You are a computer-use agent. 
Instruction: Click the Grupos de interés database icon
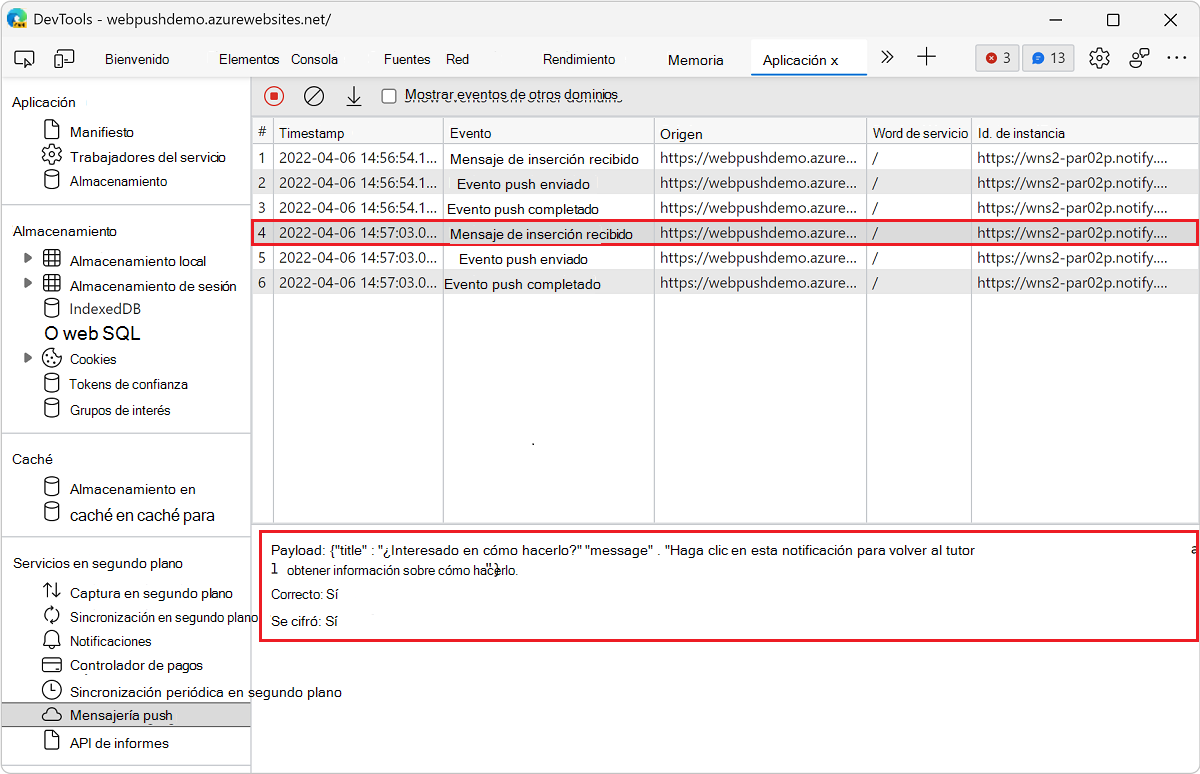(x=51, y=408)
